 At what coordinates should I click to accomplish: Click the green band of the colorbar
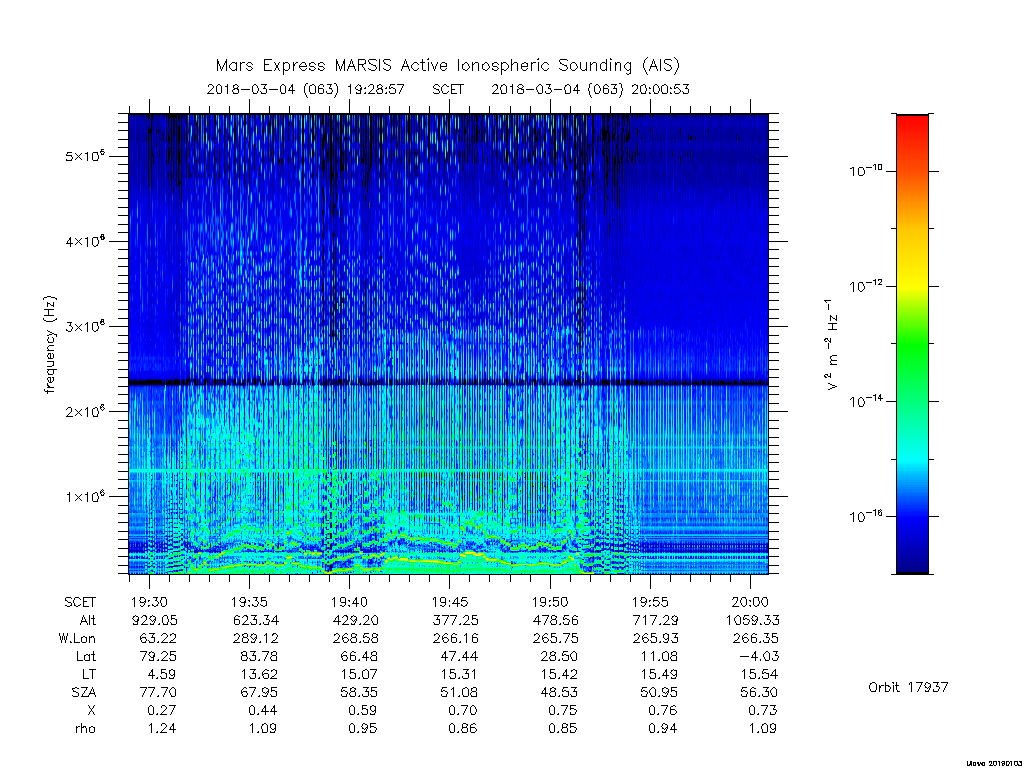(x=912, y=343)
